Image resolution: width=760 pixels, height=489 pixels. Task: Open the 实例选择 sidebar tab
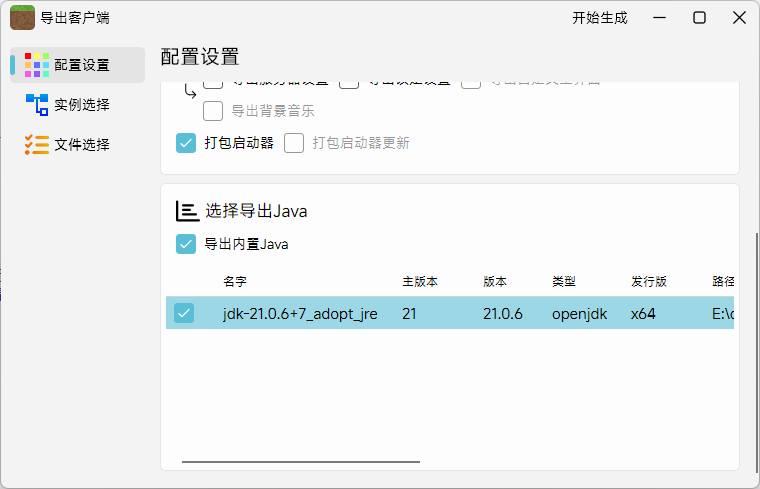coord(80,105)
